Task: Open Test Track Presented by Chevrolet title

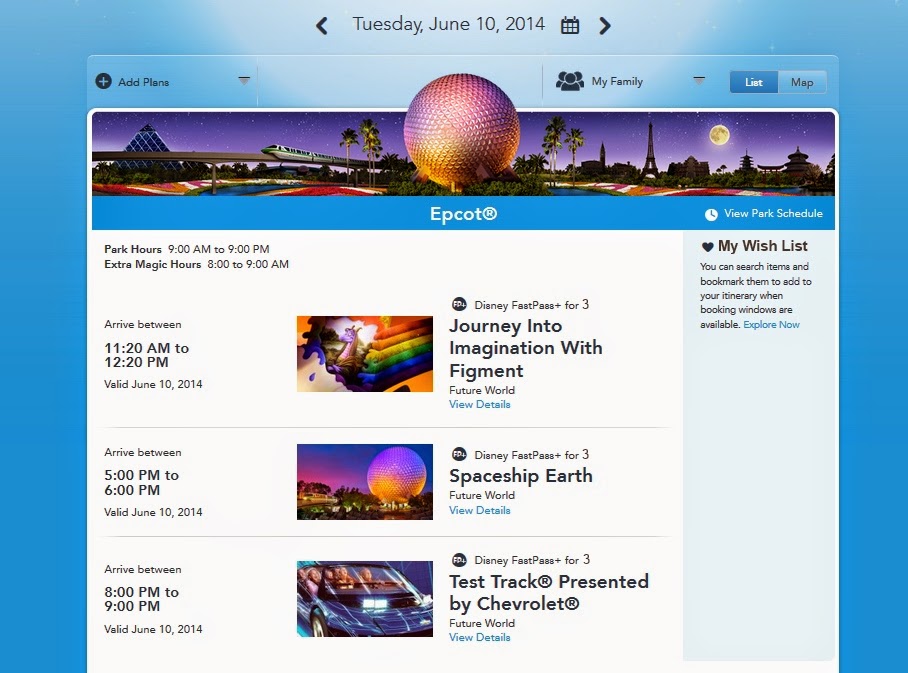Action: [x=549, y=592]
